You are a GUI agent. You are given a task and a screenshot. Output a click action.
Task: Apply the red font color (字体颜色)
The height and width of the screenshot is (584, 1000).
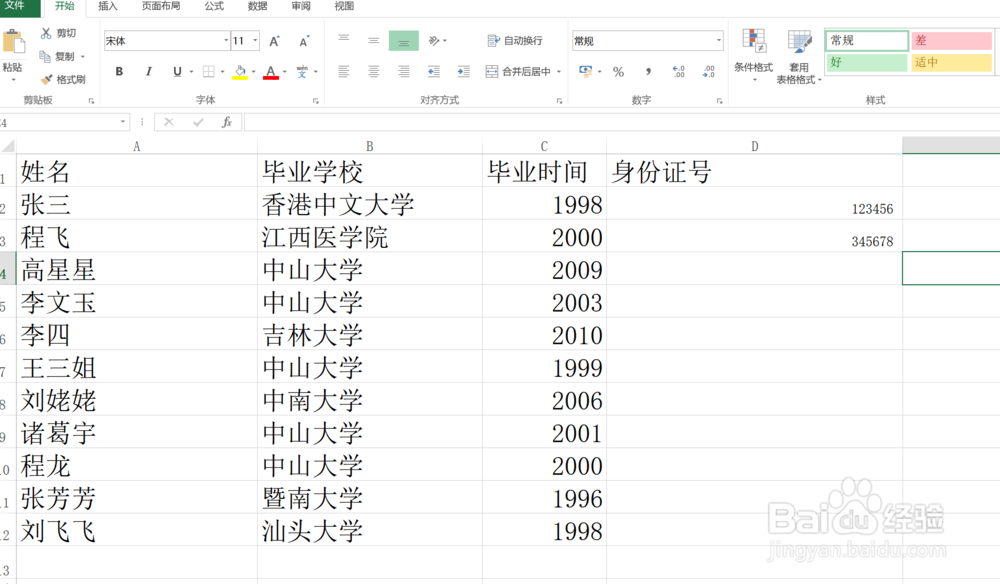pyautogui.click(x=269, y=72)
